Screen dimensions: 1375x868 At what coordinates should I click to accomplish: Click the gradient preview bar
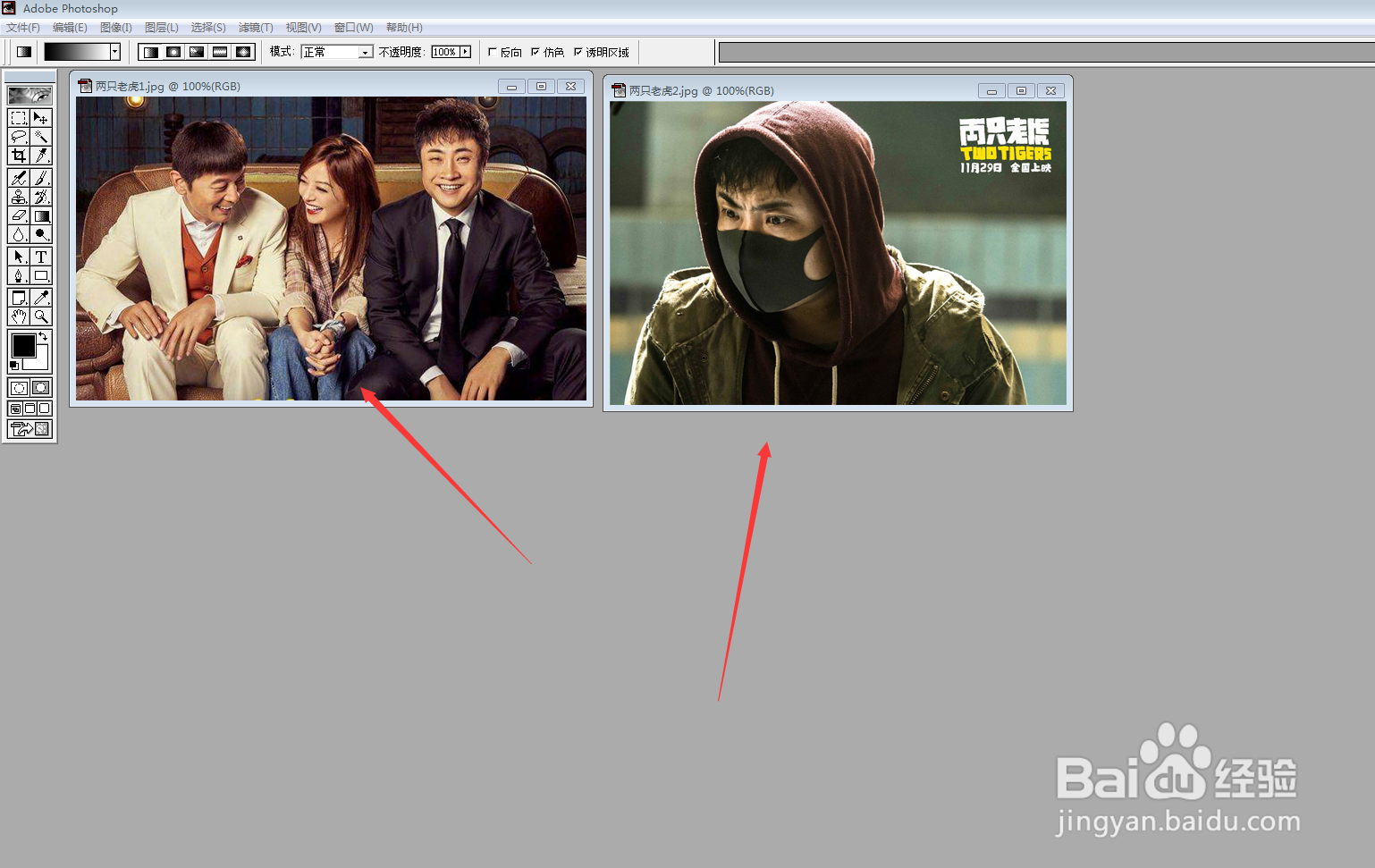pos(77,52)
